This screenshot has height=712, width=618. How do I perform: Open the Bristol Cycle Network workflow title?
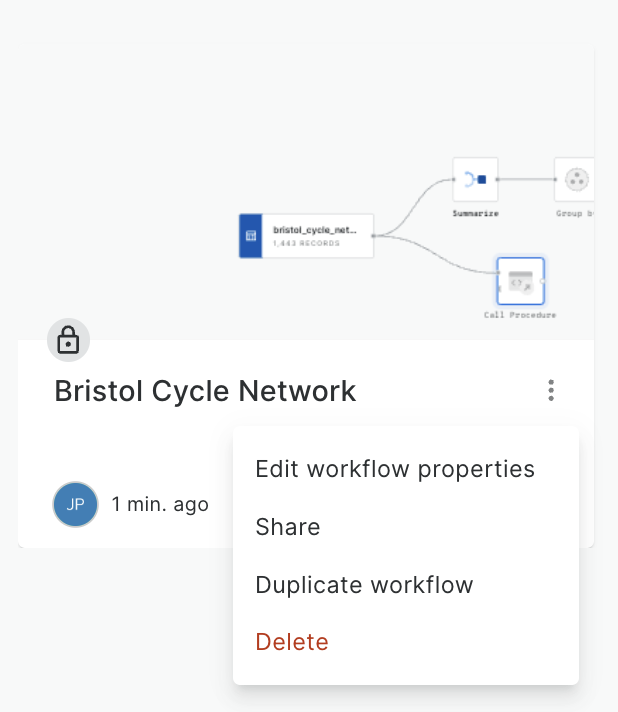pos(205,391)
